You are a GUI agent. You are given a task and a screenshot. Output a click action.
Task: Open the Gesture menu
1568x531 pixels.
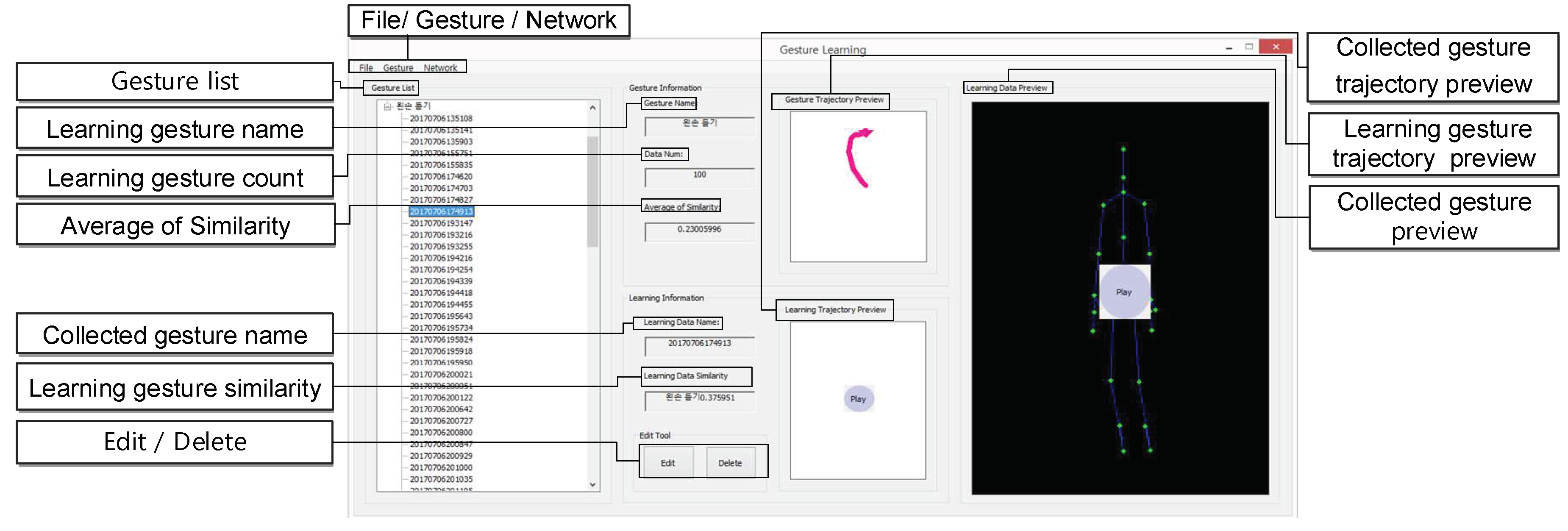pyautogui.click(x=398, y=67)
